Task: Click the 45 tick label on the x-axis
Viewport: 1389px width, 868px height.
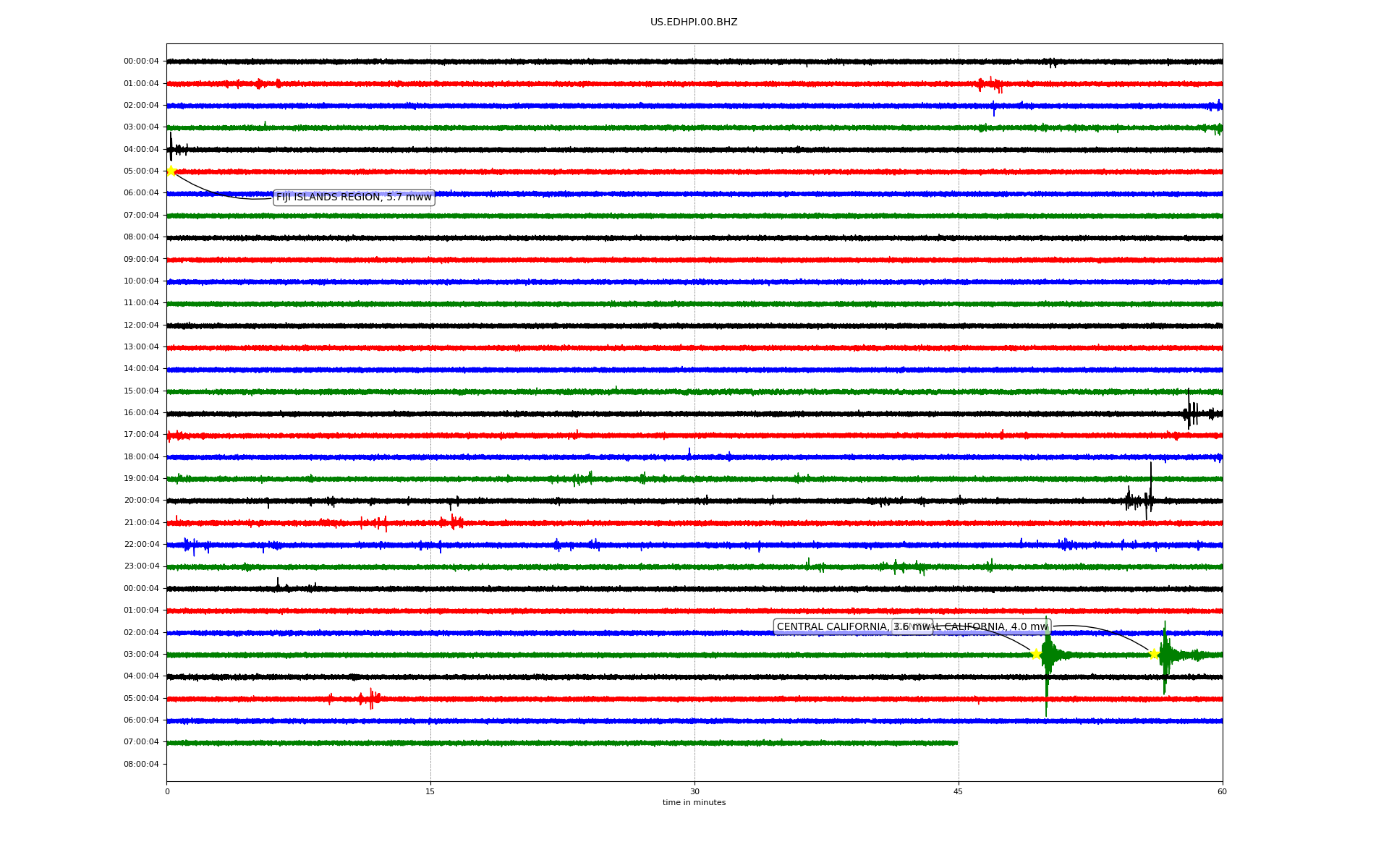Action: point(959,792)
